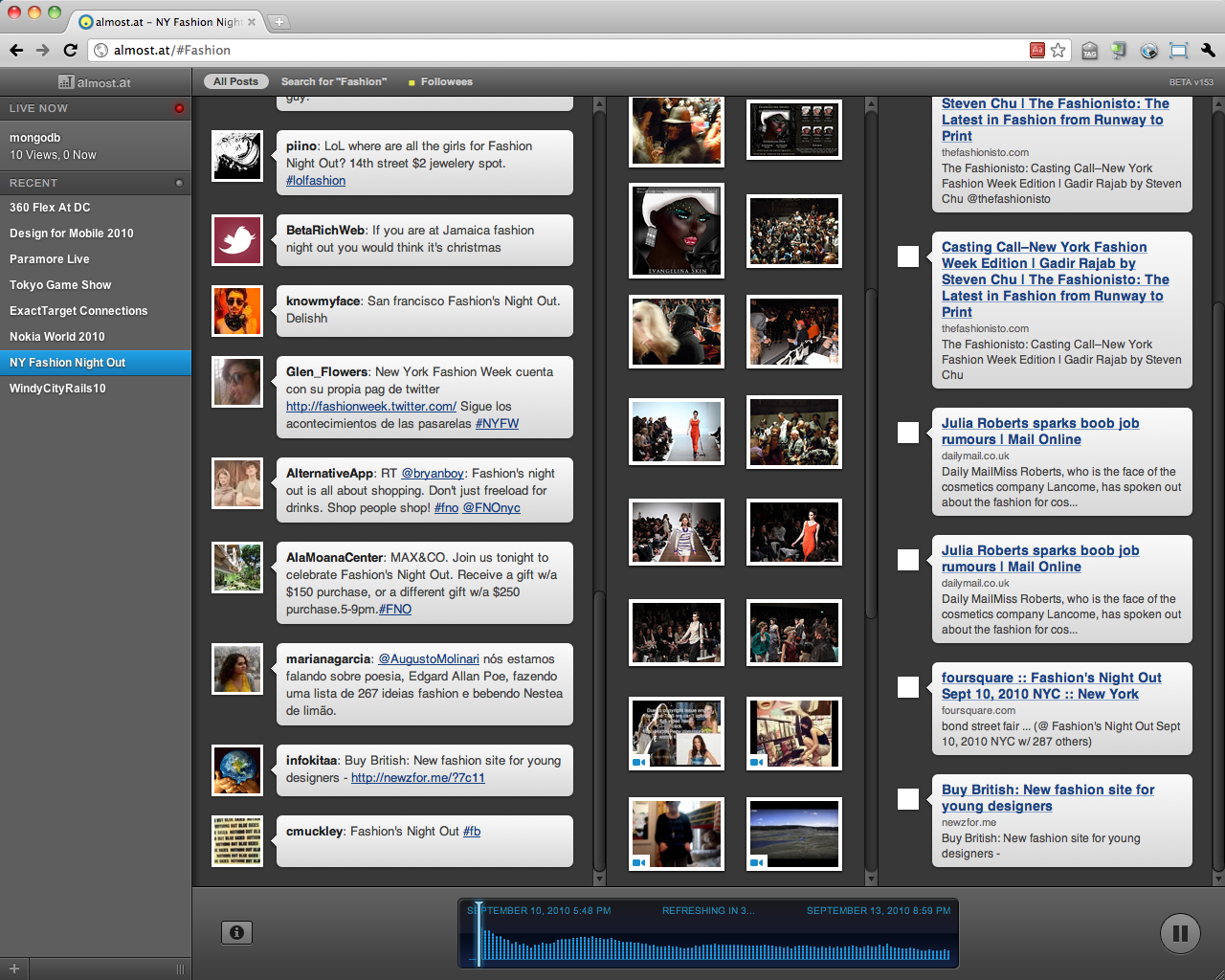Open BetaRichWeb's Twitter bird avatar
Image resolution: width=1225 pixels, height=980 pixels.
tap(237, 239)
